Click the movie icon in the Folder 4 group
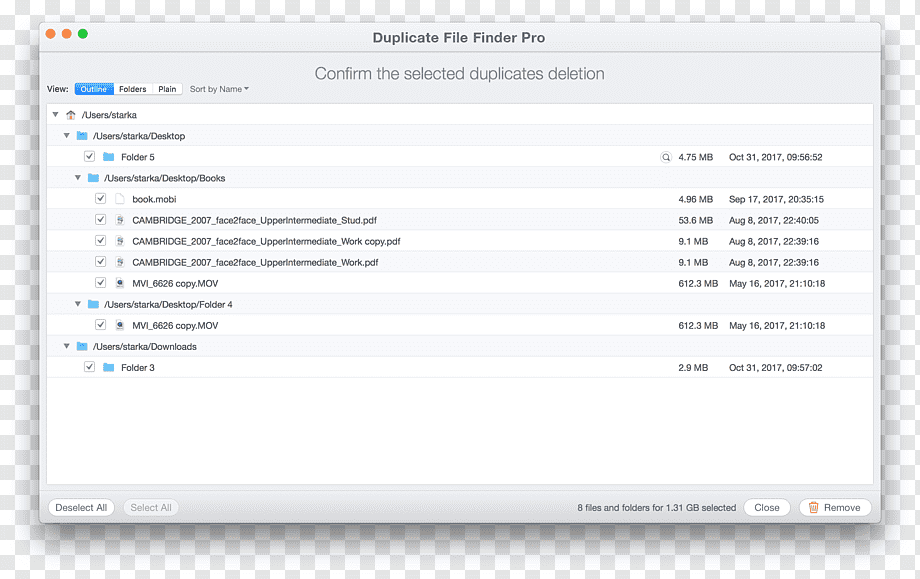This screenshot has height=579, width=920. tap(120, 325)
